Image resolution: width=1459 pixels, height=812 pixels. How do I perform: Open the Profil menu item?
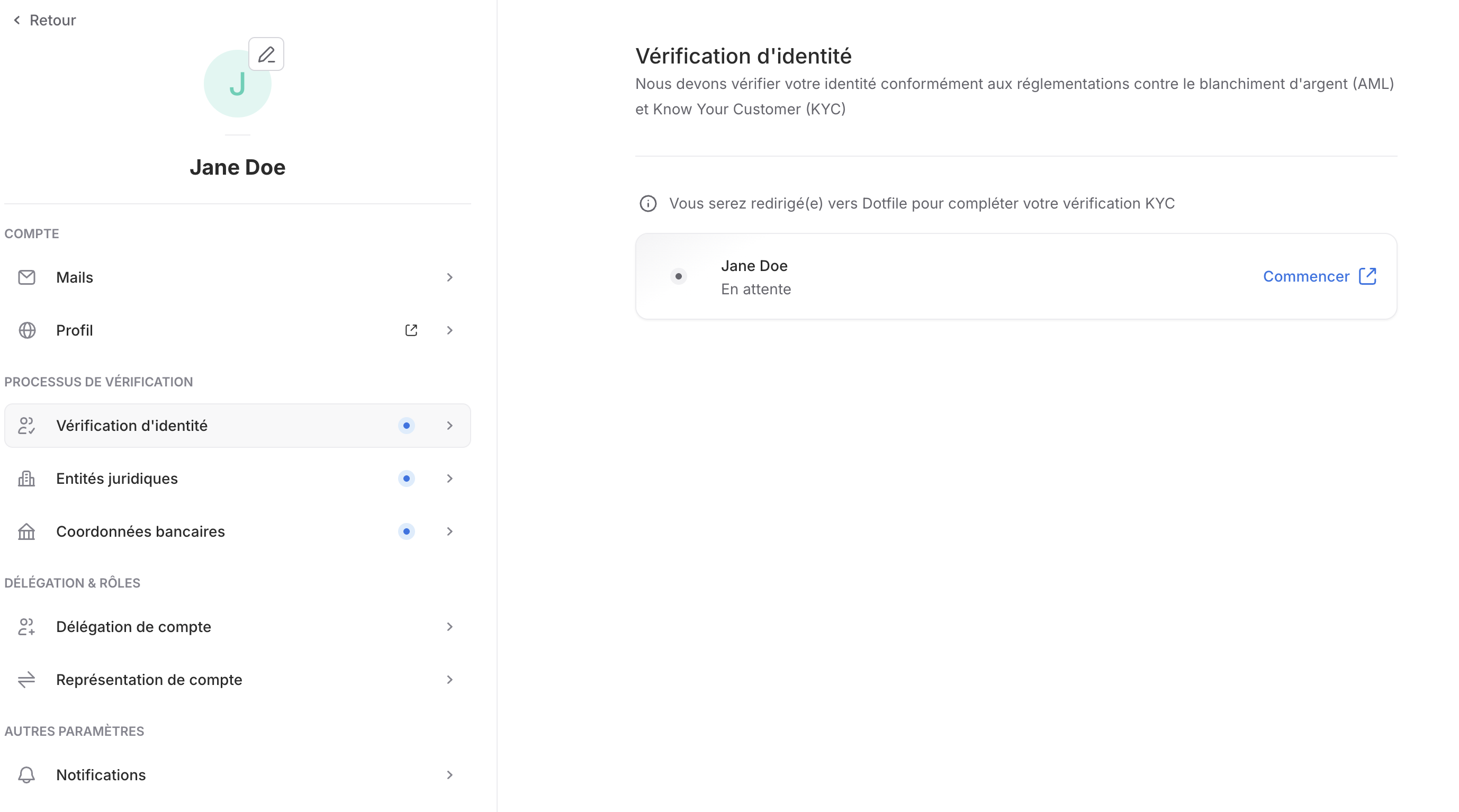click(x=237, y=330)
